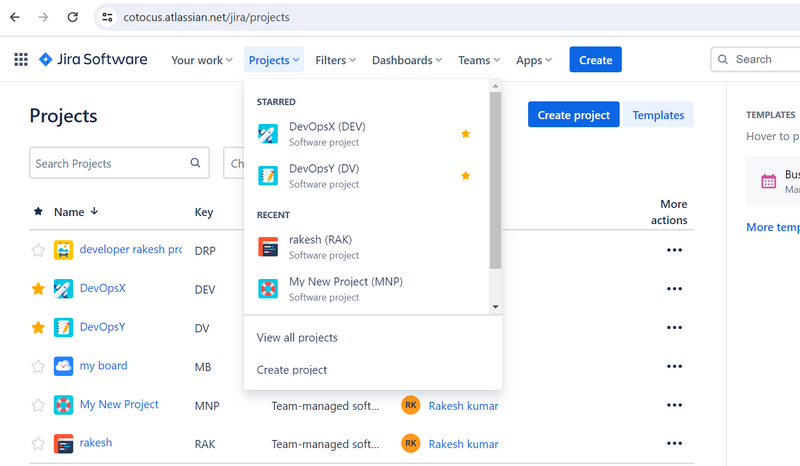The height and width of the screenshot is (466, 800).
Task: Select View all projects menu item
Action: click(297, 338)
